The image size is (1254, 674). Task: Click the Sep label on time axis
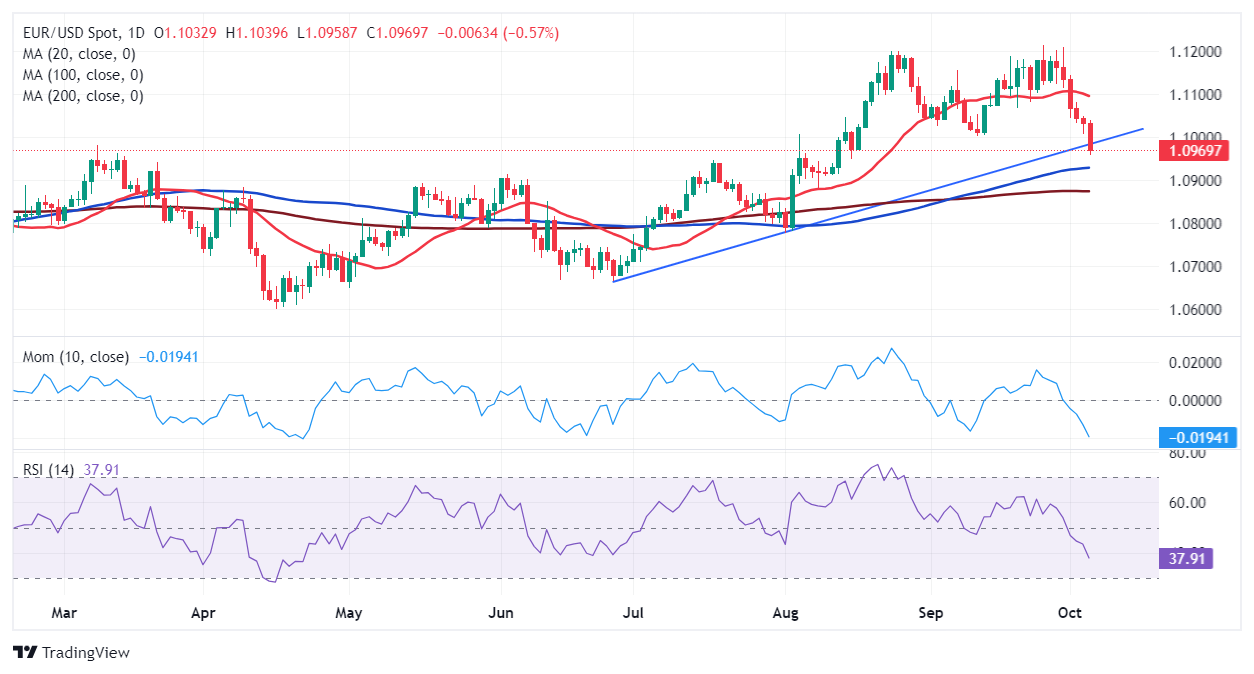(931, 611)
